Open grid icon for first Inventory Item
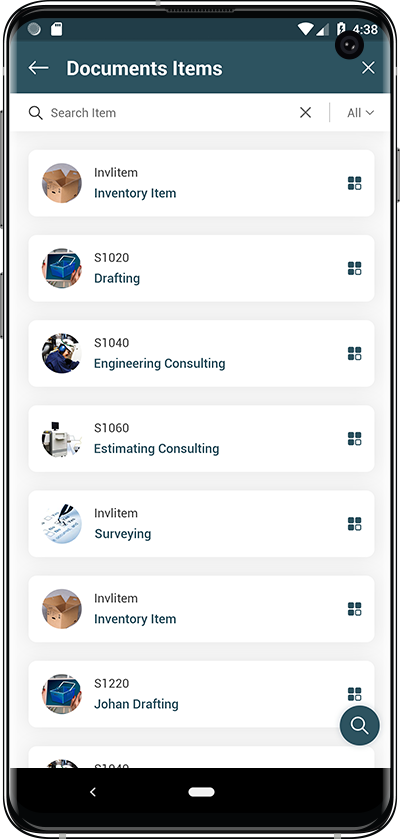The height and width of the screenshot is (839, 400). pyautogui.click(x=355, y=184)
